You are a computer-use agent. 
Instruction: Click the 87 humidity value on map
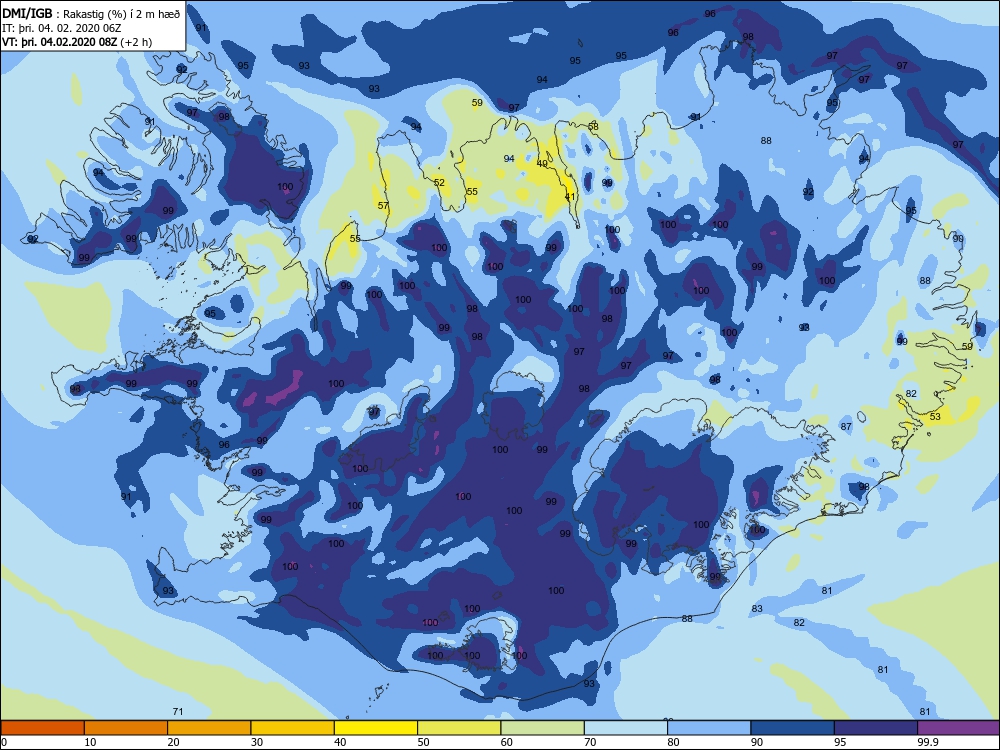[x=846, y=427]
